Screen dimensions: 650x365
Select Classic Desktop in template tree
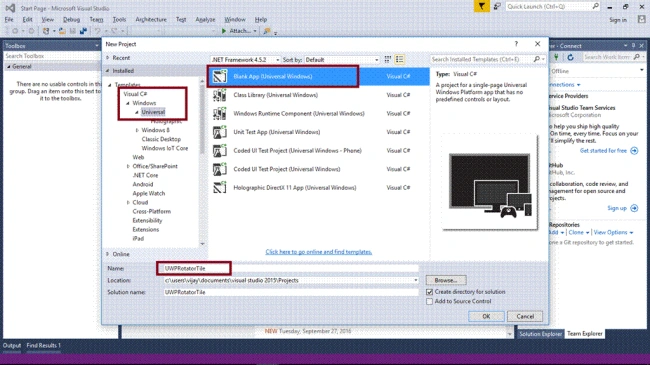pos(161,139)
